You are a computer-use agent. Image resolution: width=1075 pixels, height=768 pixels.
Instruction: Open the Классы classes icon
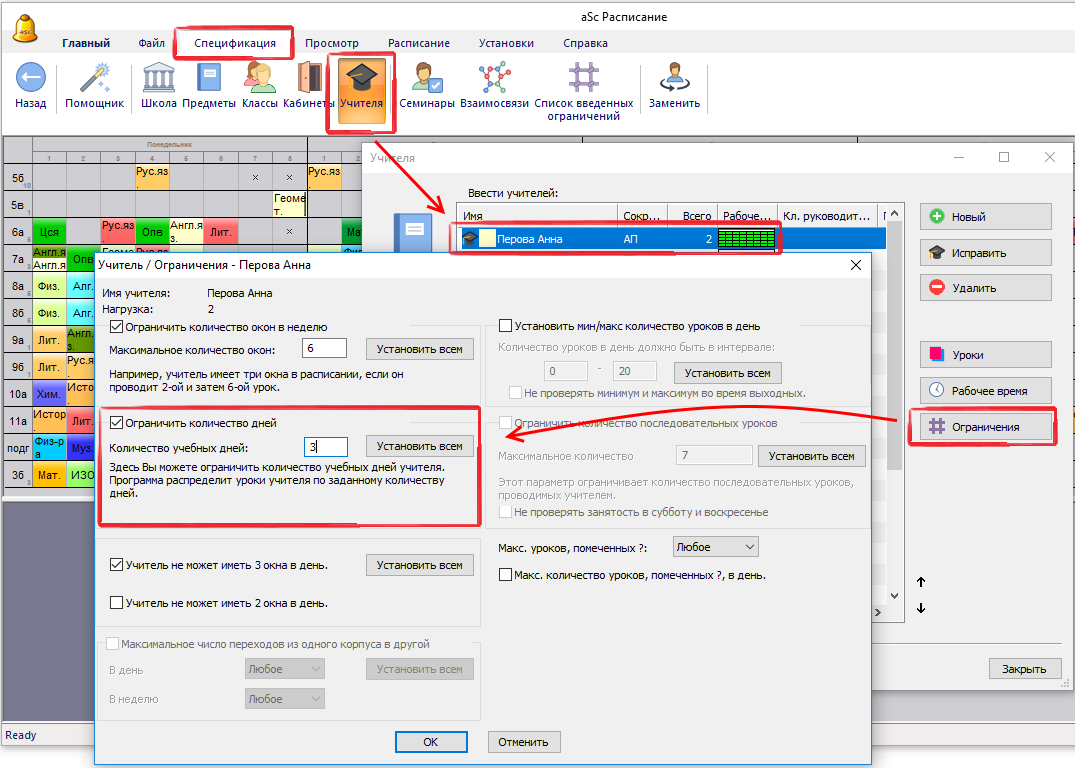click(x=260, y=78)
